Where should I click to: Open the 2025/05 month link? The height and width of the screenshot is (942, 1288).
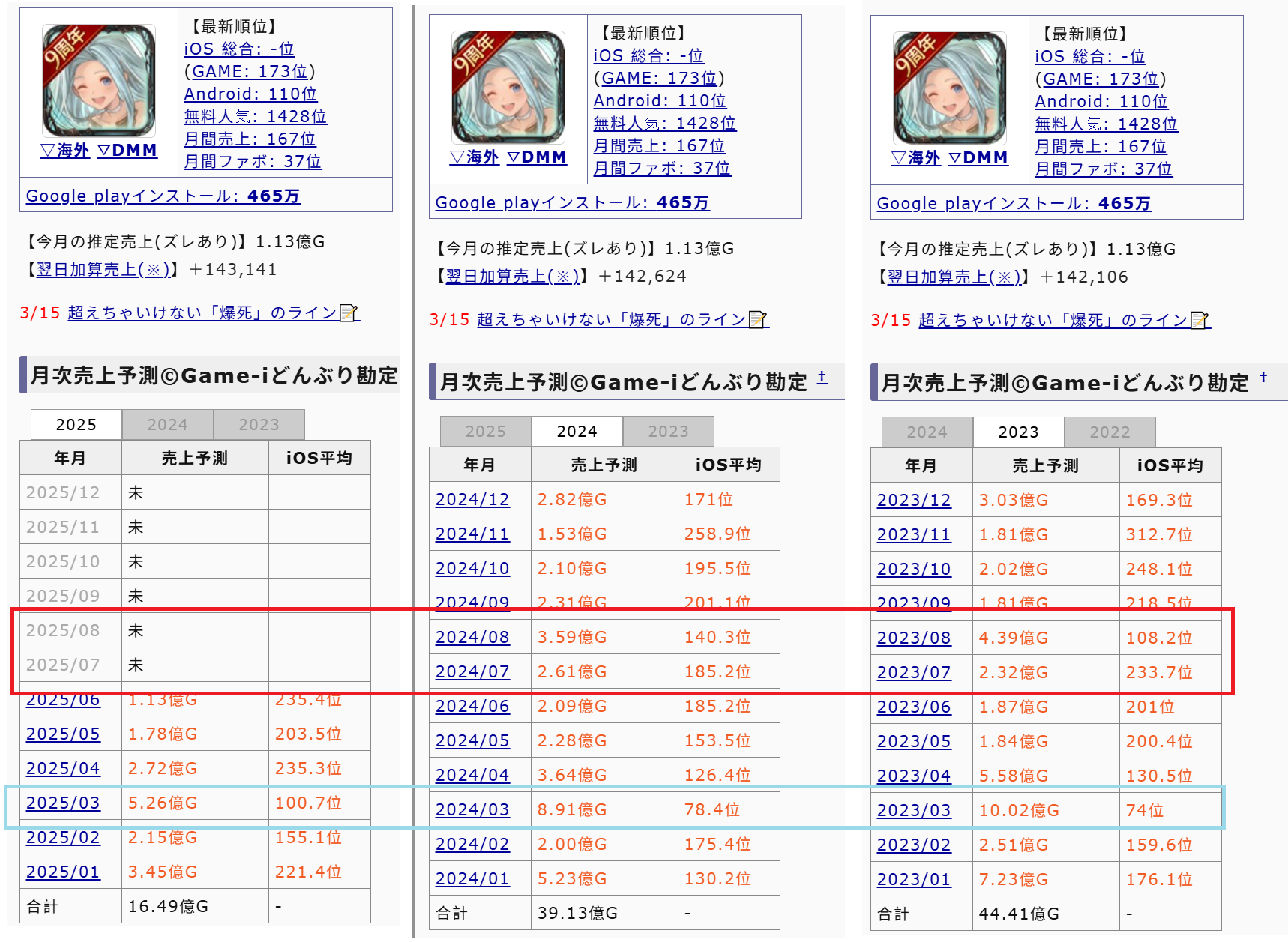63,734
